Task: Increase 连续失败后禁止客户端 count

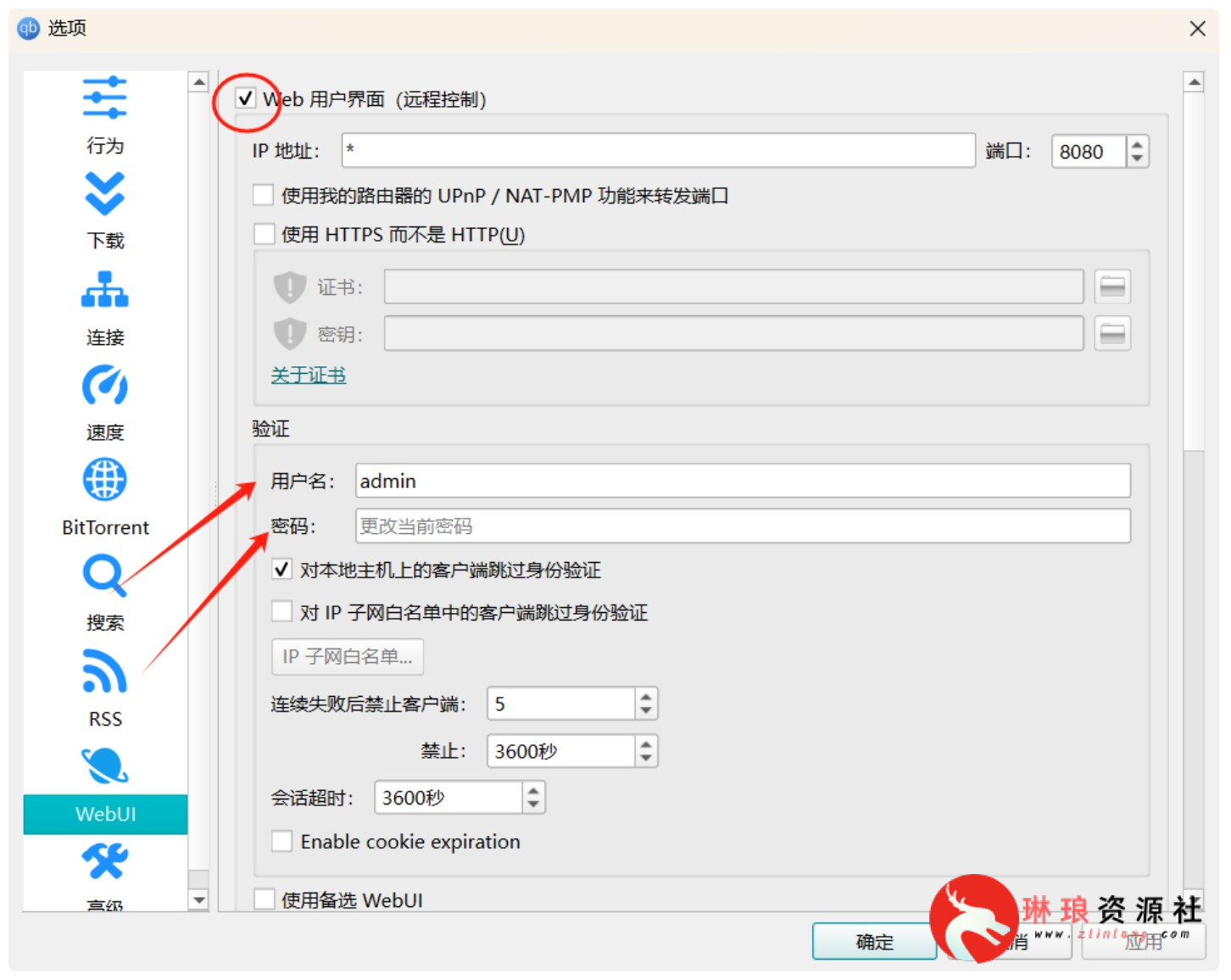Action: pos(646,697)
